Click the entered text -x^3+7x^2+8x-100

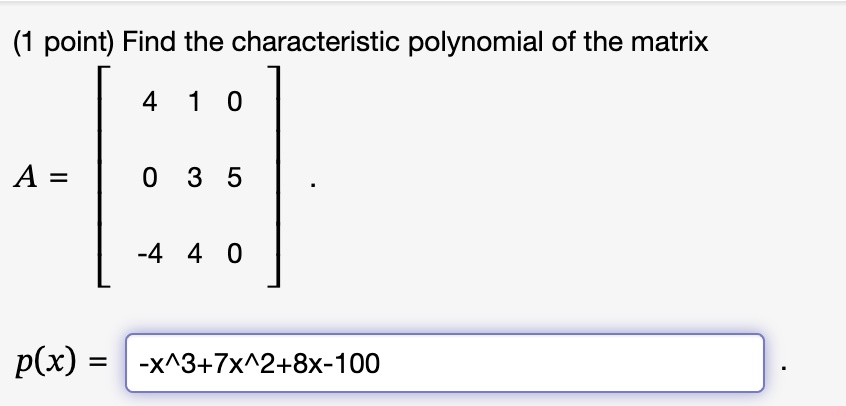pos(260,363)
